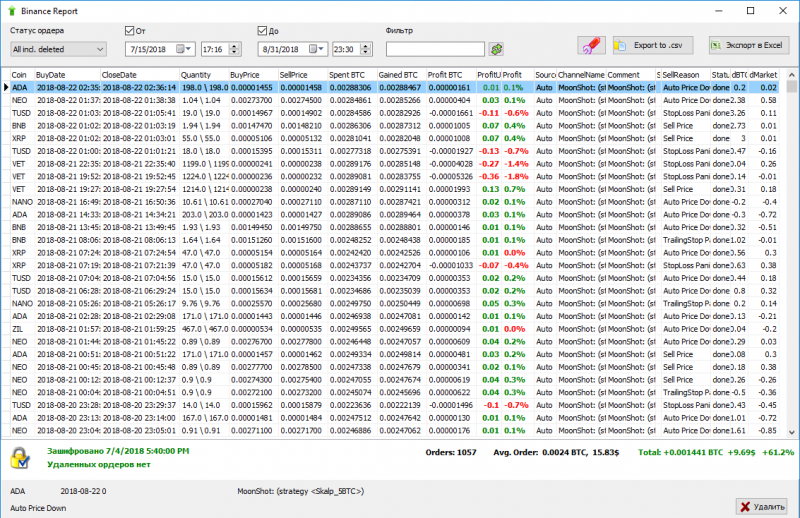Open the From date calendar picker
Viewport: 800px width, 518px height.
click(x=184, y=49)
